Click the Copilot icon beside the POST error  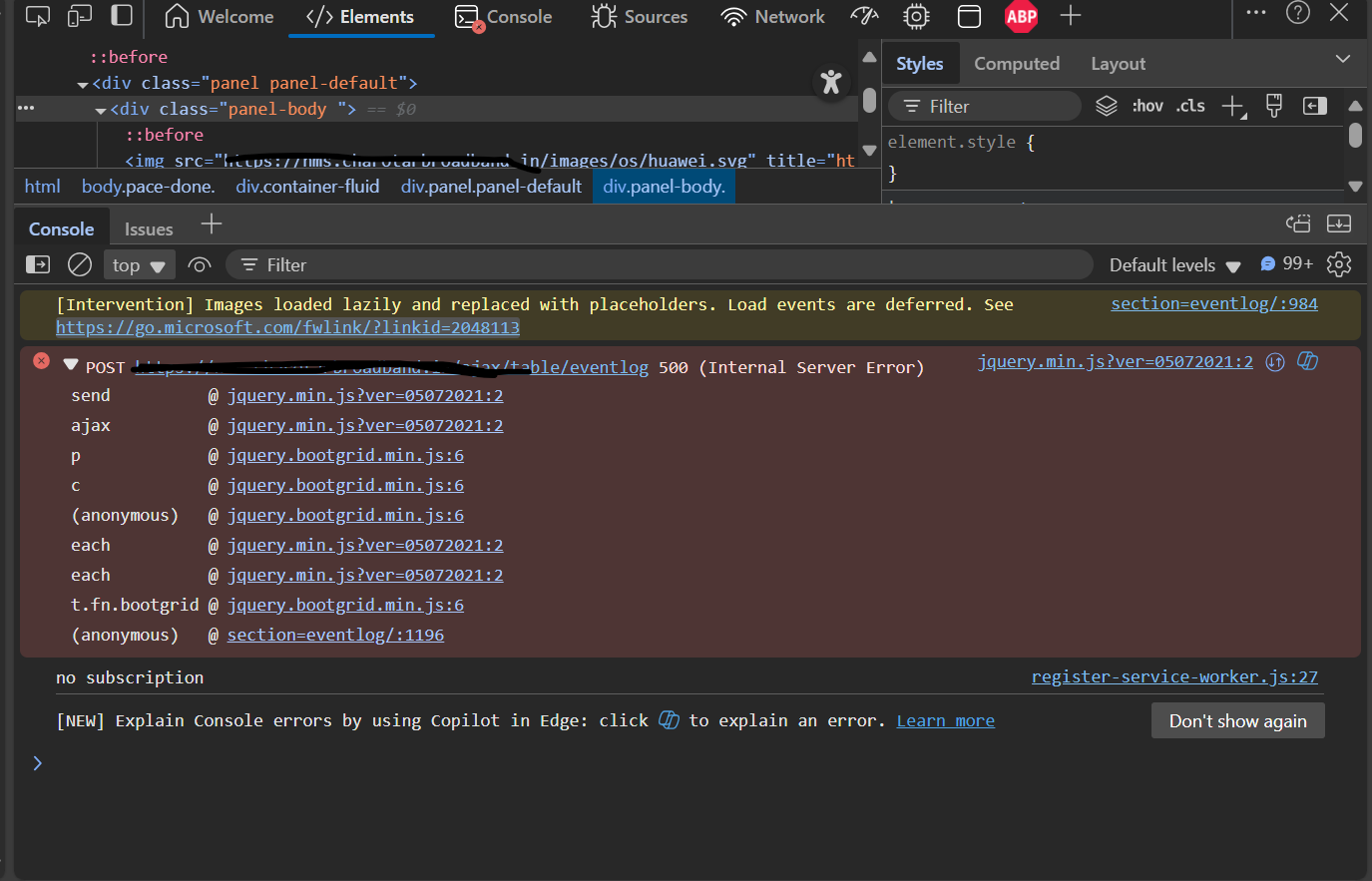(1307, 361)
